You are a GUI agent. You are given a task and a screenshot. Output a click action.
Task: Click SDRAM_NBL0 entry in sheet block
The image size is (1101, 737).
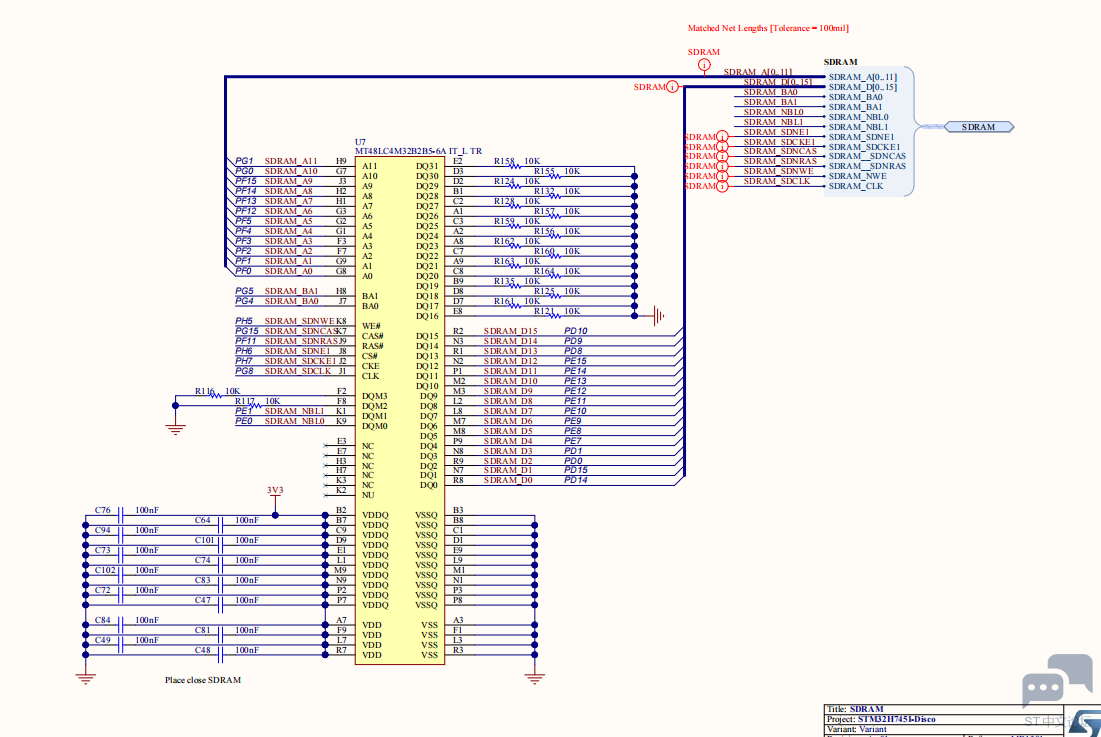tap(858, 117)
